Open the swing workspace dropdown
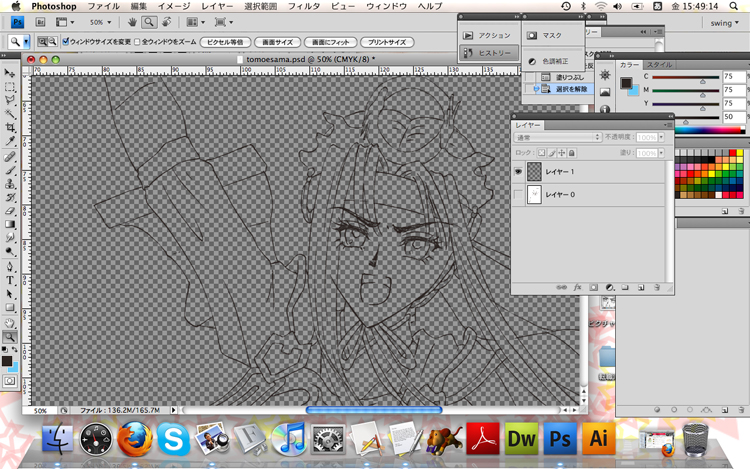 tap(724, 23)
